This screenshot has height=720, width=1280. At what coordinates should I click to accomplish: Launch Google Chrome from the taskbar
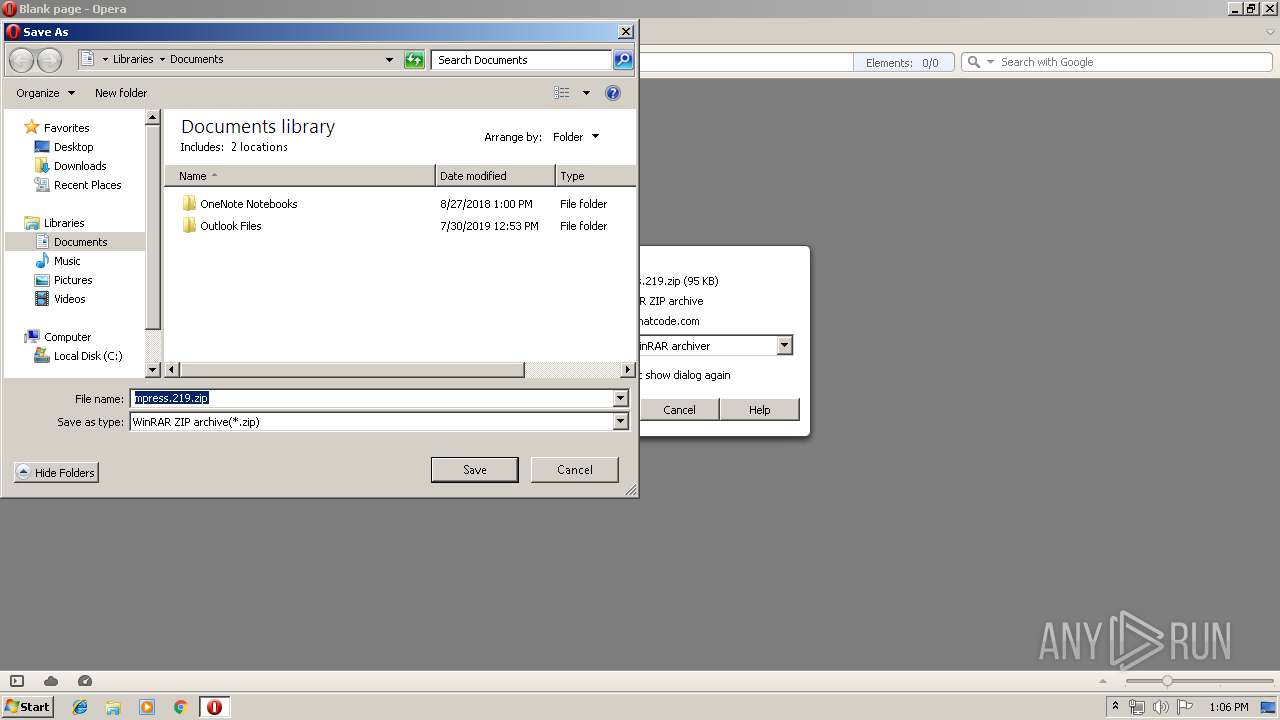(x=181, y=707)
